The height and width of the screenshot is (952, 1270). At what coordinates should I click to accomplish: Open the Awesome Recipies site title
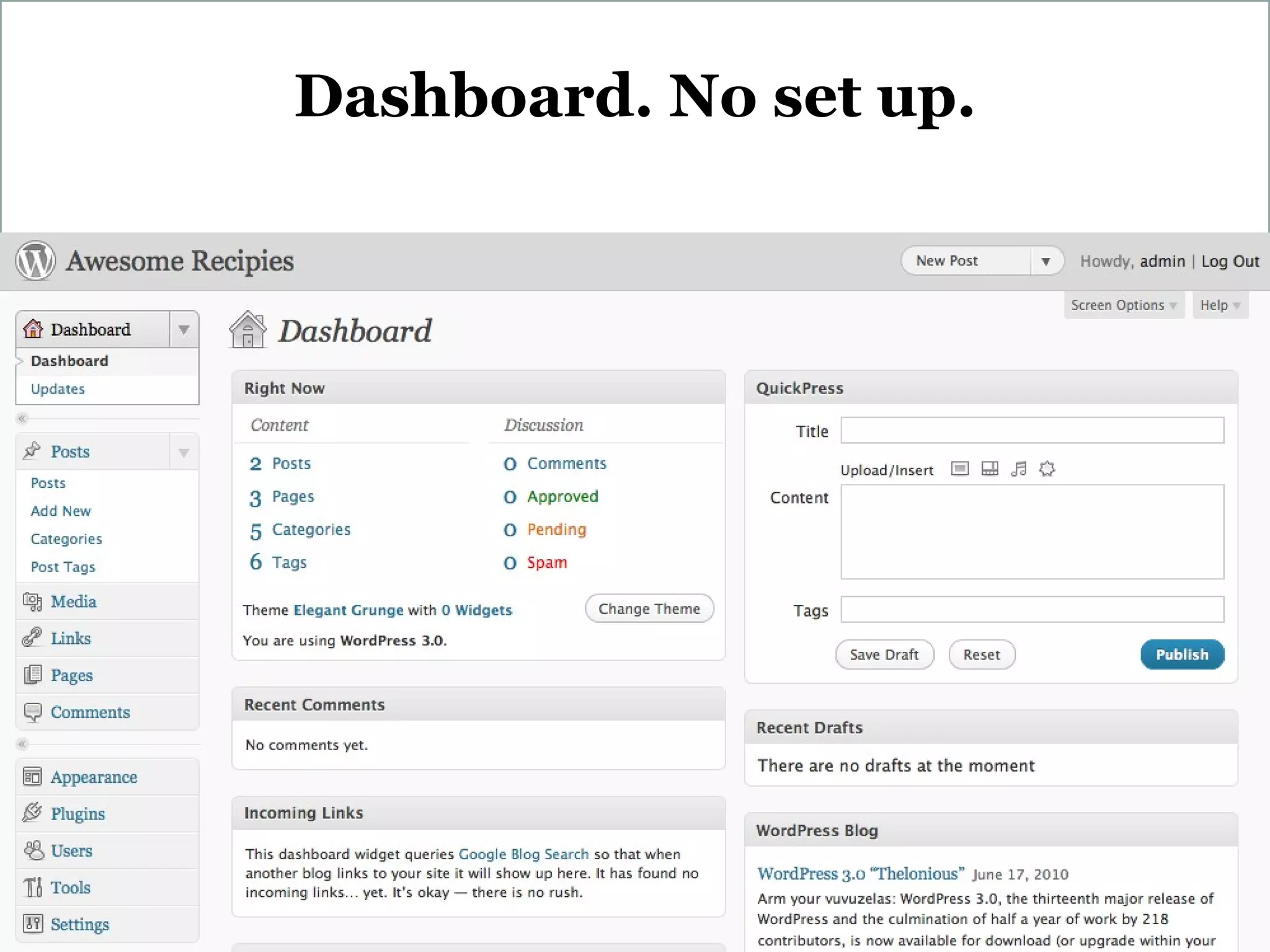180,261
